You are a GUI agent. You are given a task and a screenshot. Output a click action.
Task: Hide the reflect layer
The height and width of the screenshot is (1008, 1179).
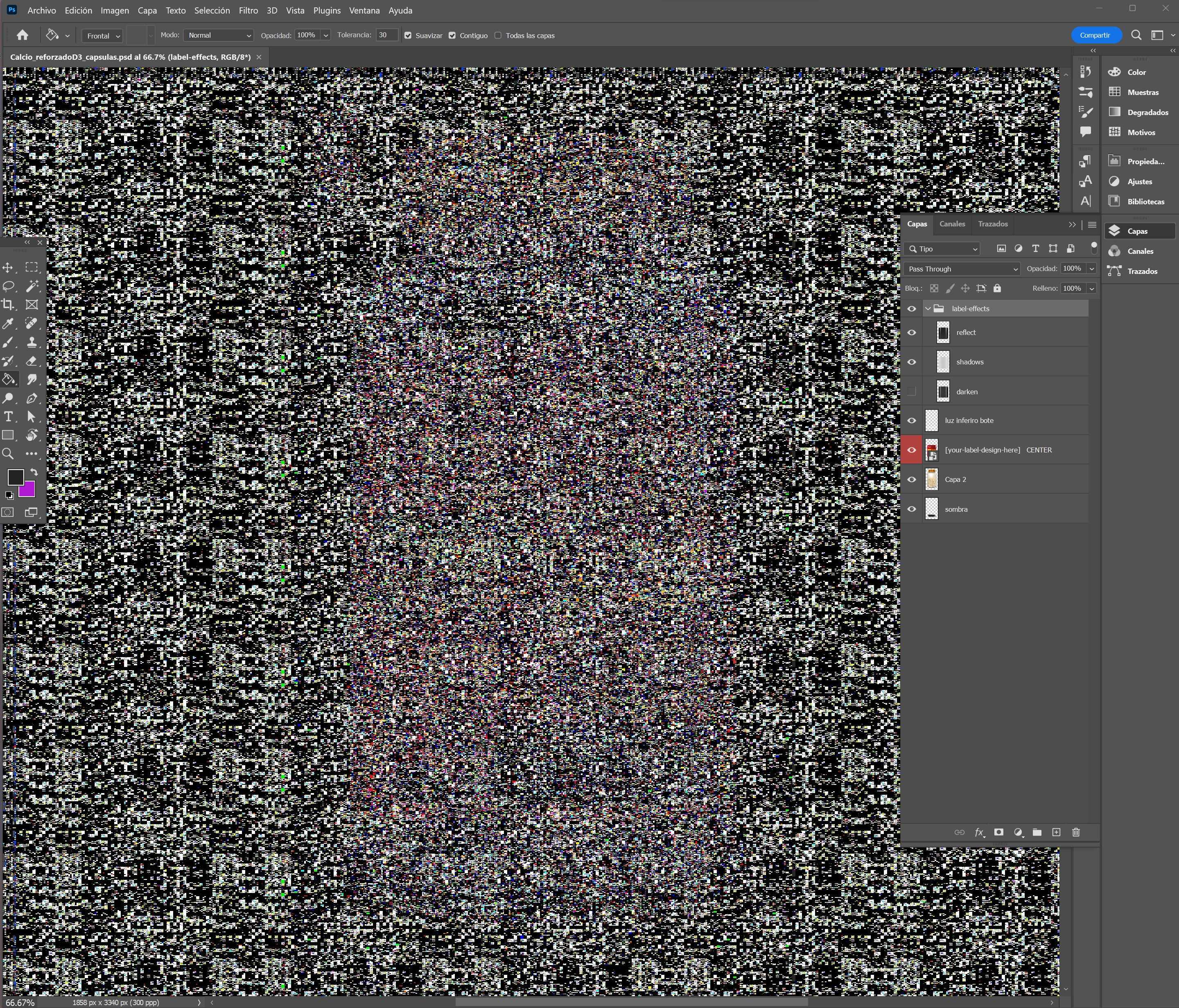pyautogui.click(x=912, y=332)
